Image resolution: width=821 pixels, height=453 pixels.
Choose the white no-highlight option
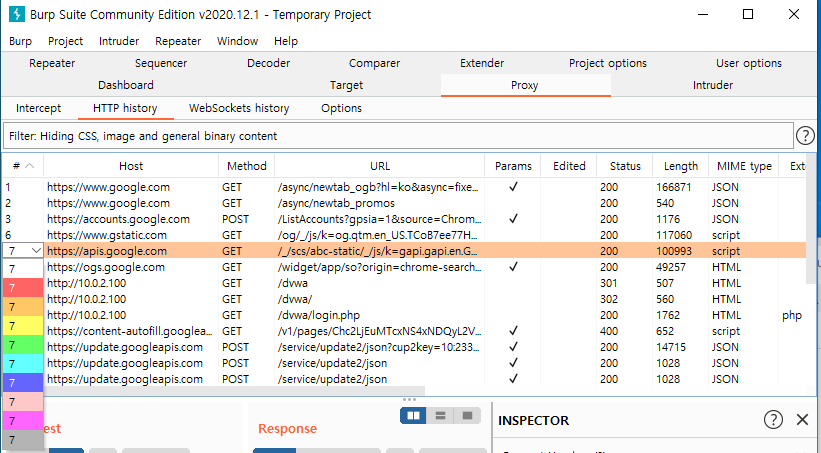coord(23,269)
